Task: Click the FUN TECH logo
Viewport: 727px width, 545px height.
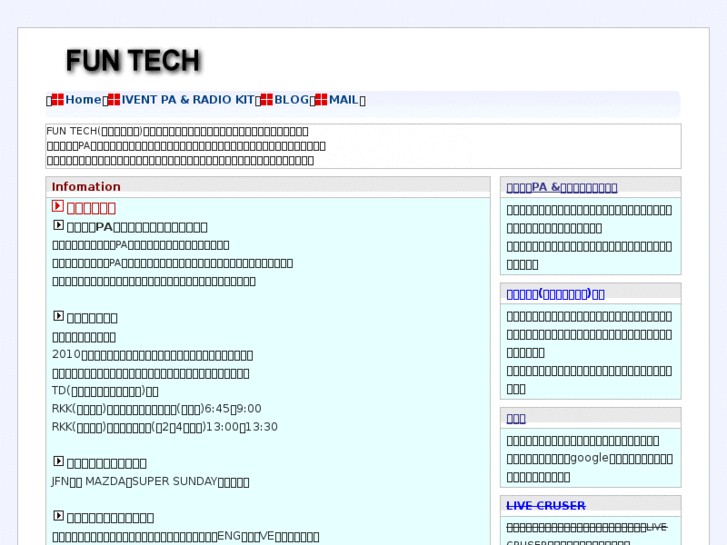Action: click(133, 61)
